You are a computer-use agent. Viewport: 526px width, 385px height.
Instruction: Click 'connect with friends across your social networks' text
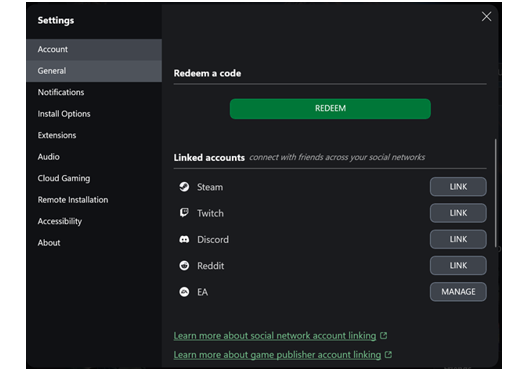(337, 157)
